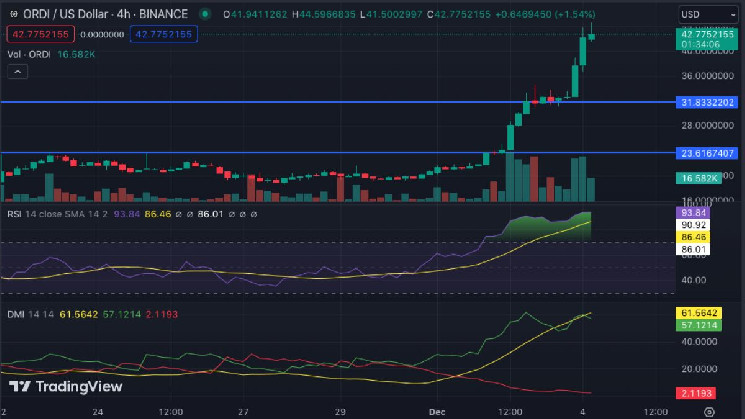The height and width of the screenshot is (419, 745).
Task: Click the green DMI label 57.1214 on axis
Action: 699,325
